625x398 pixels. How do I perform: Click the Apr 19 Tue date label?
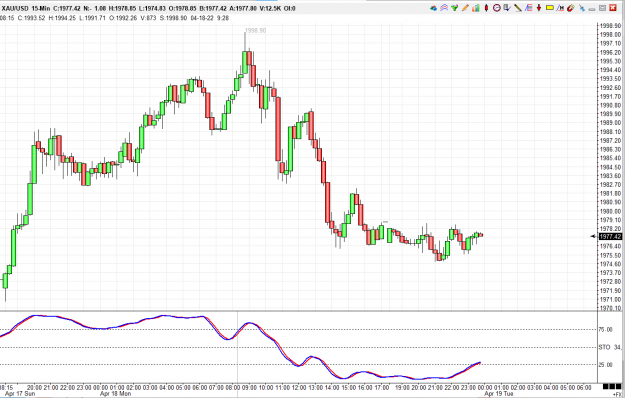(x=499, y=394)
